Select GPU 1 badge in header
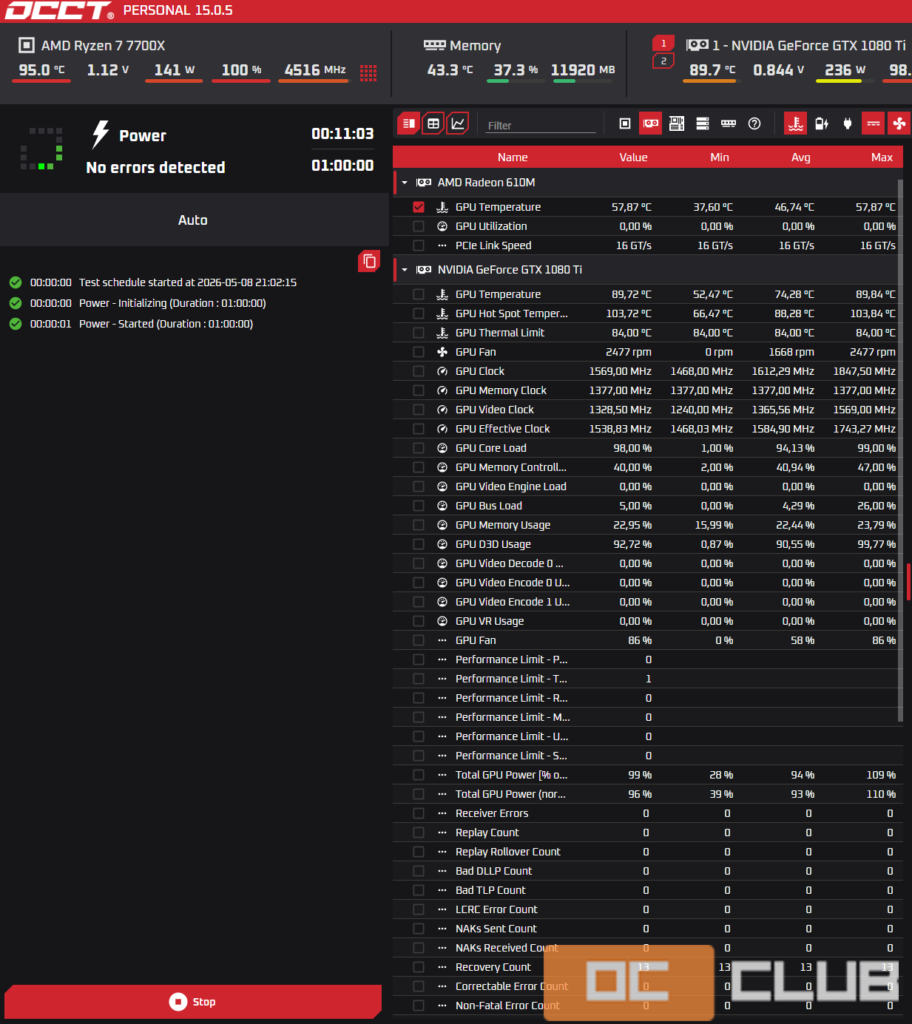This screenshot has height=1024, width=912. point(663,43)
